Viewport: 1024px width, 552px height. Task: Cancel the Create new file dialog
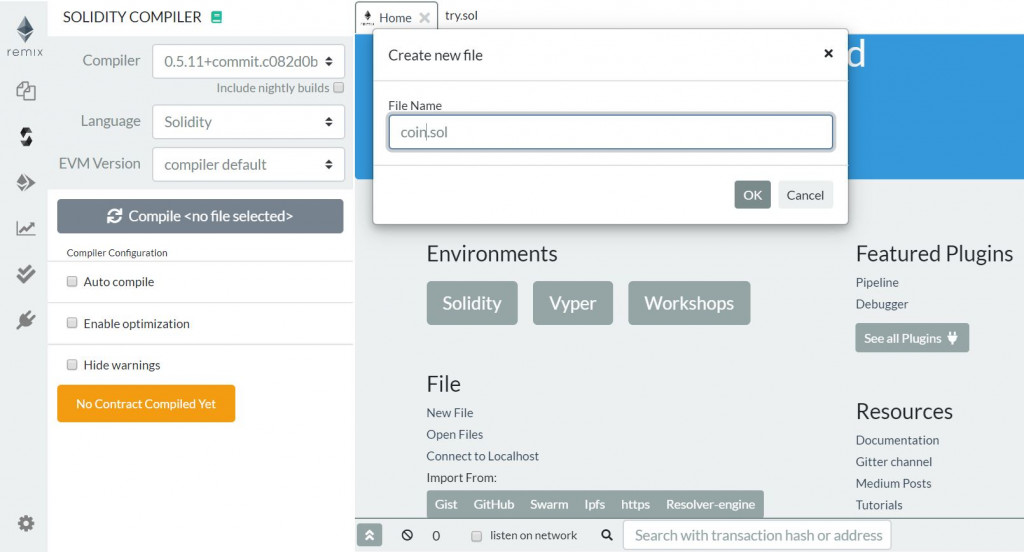click(x=805, y=195)
